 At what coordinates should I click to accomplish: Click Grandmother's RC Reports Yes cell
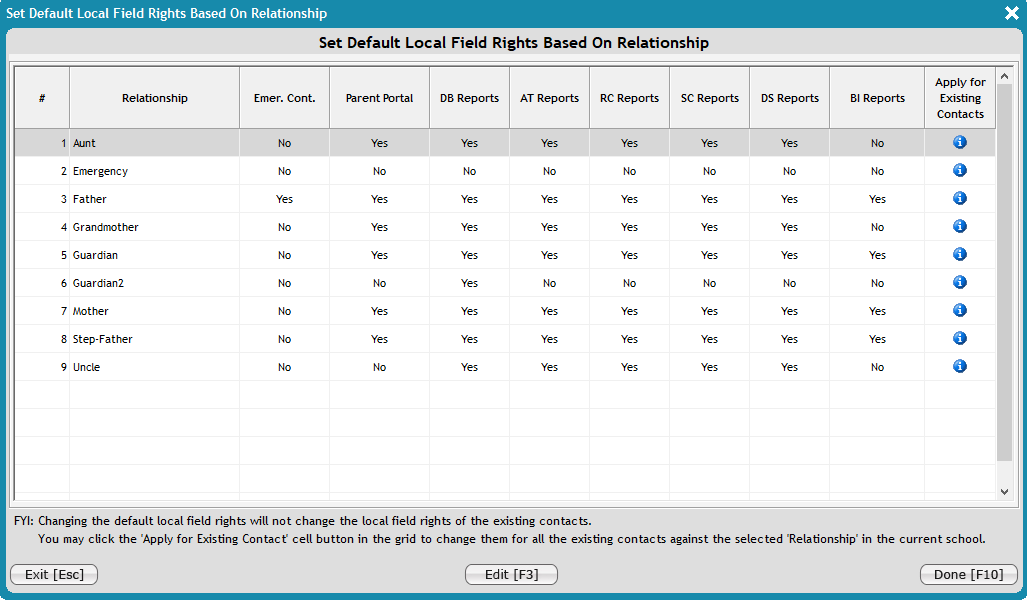[629, 227]
